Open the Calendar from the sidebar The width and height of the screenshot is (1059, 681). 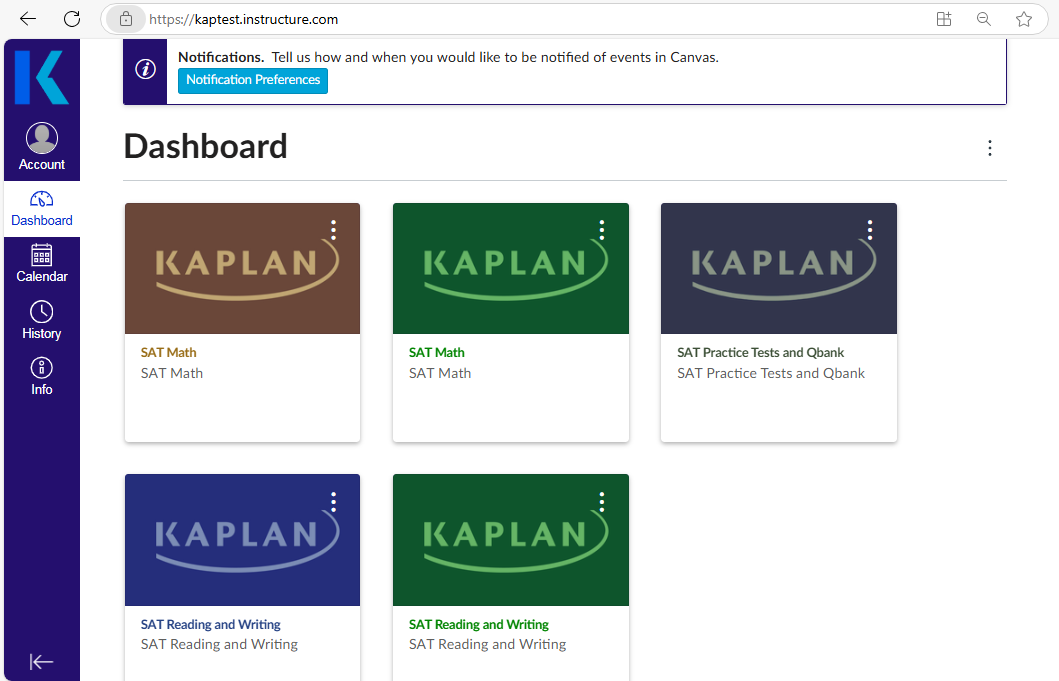(42, 264)
